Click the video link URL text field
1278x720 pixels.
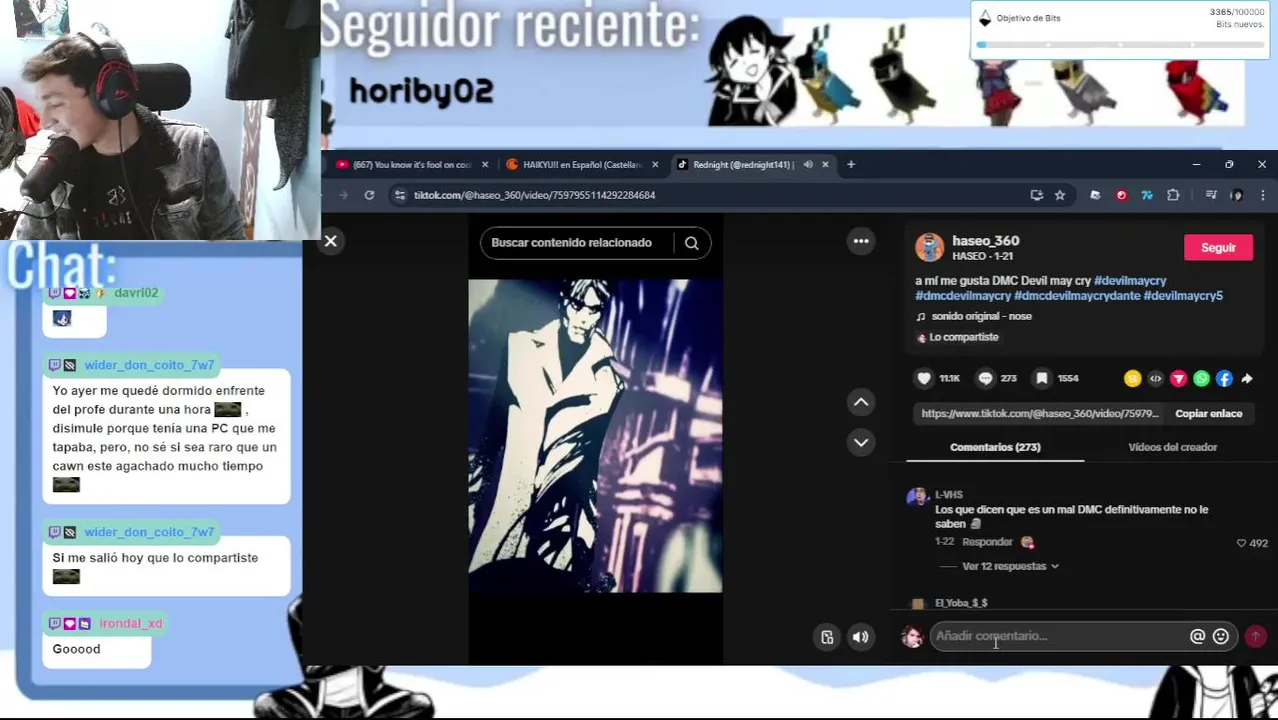coord(1040,413)
